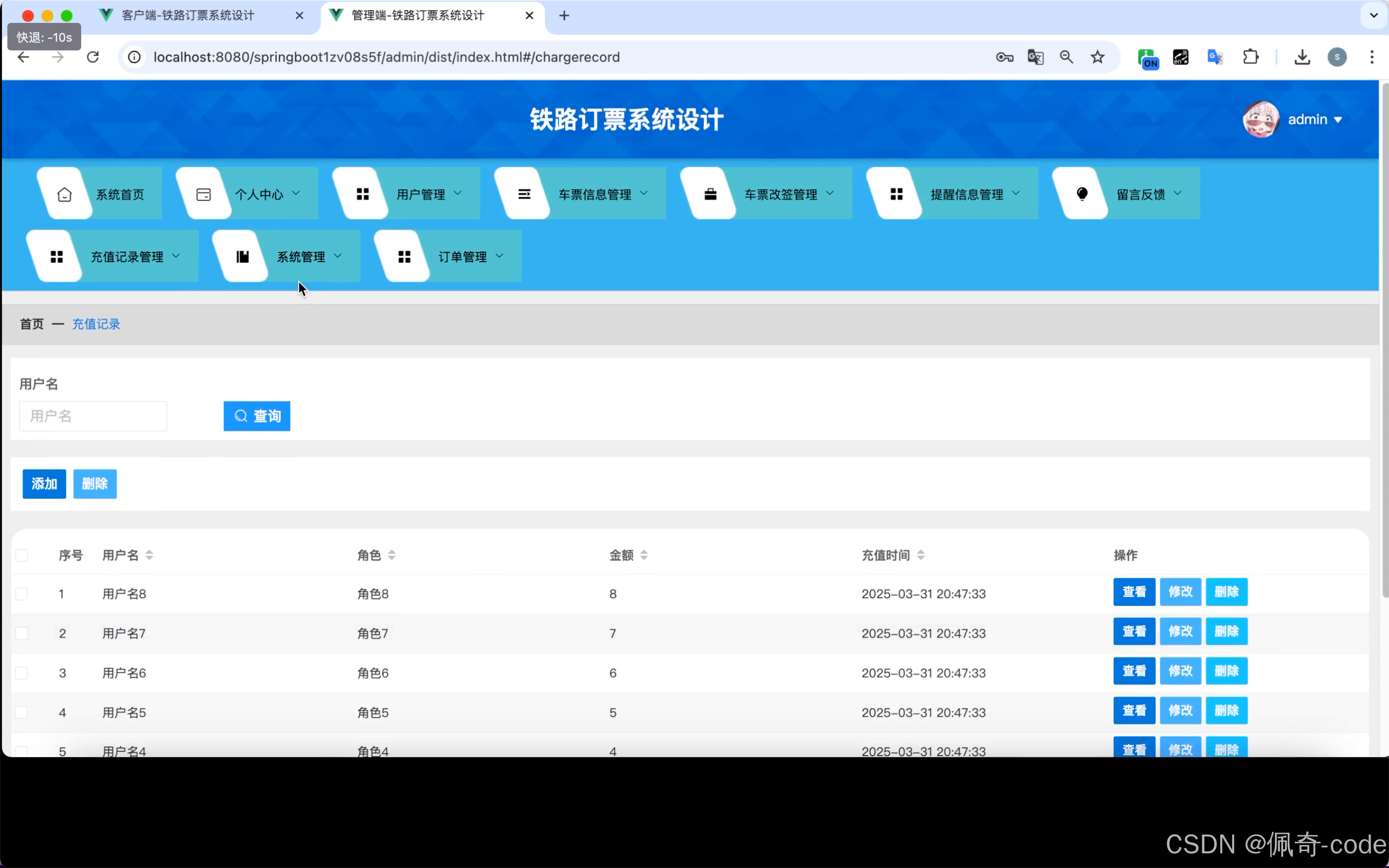Click the Chrome extensions puzzle icon

[x=1250, y=57]
